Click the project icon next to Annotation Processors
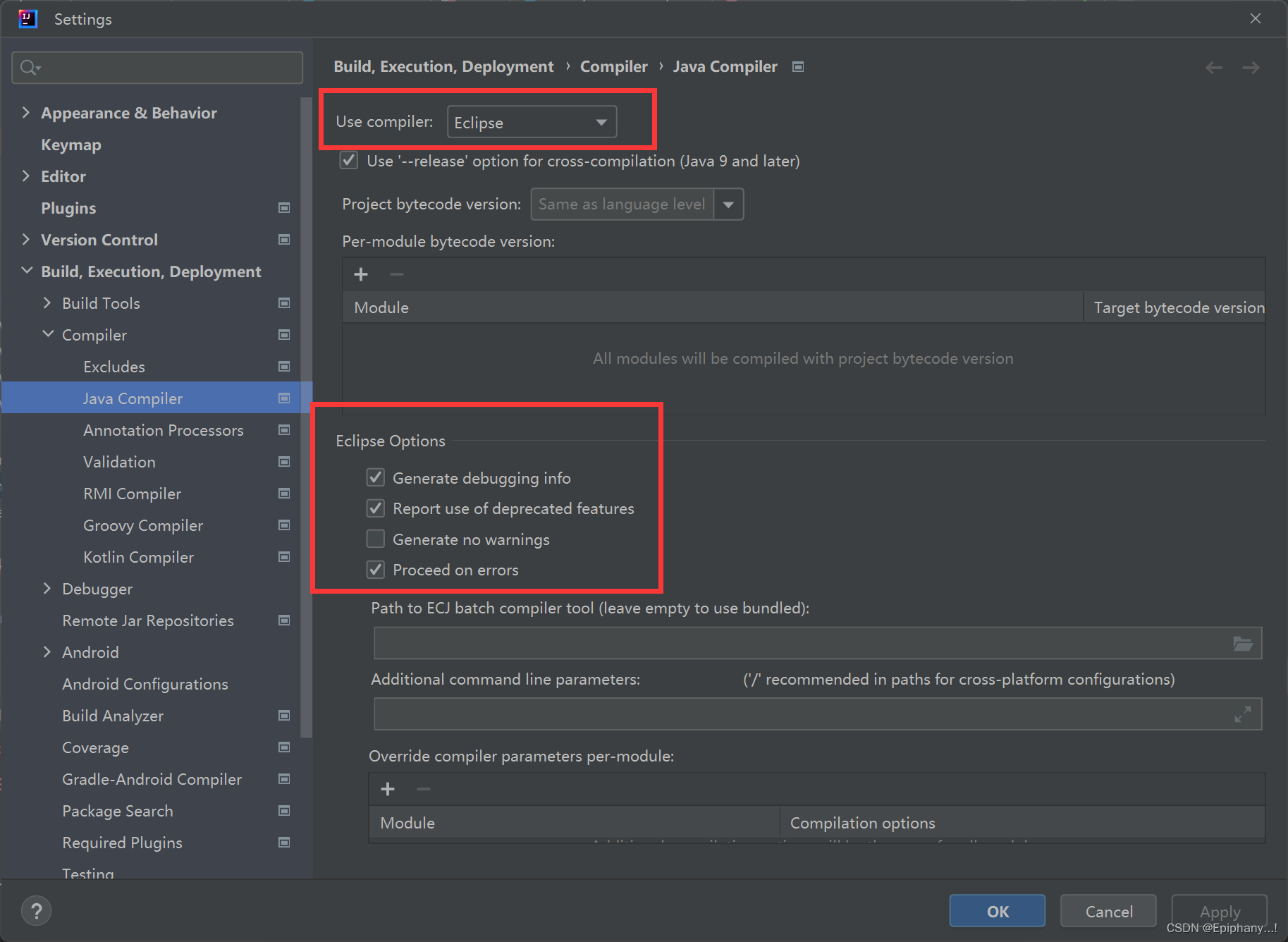 [284, 430]
